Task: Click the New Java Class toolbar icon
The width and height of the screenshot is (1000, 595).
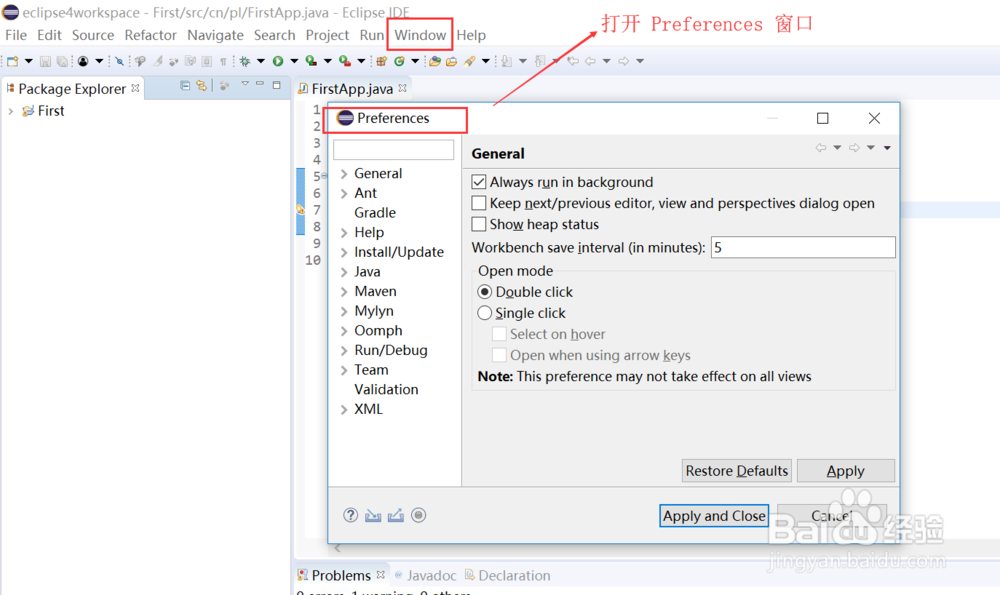Action: pos(399,61)
